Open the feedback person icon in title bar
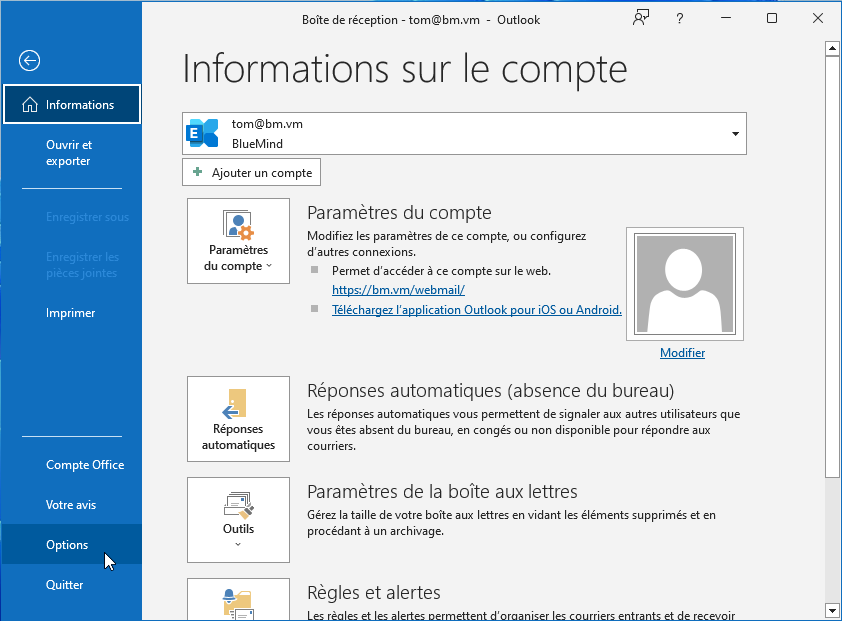This screenshot has width=842, height=621. [641, 19]
